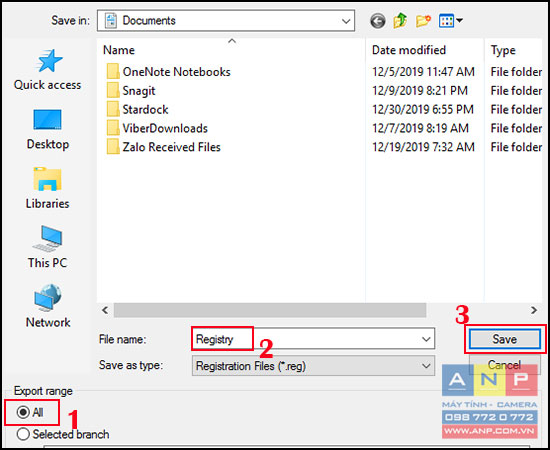Create a new folder using toolbar icon
550x450 pixels.
(x=423, y=21)
